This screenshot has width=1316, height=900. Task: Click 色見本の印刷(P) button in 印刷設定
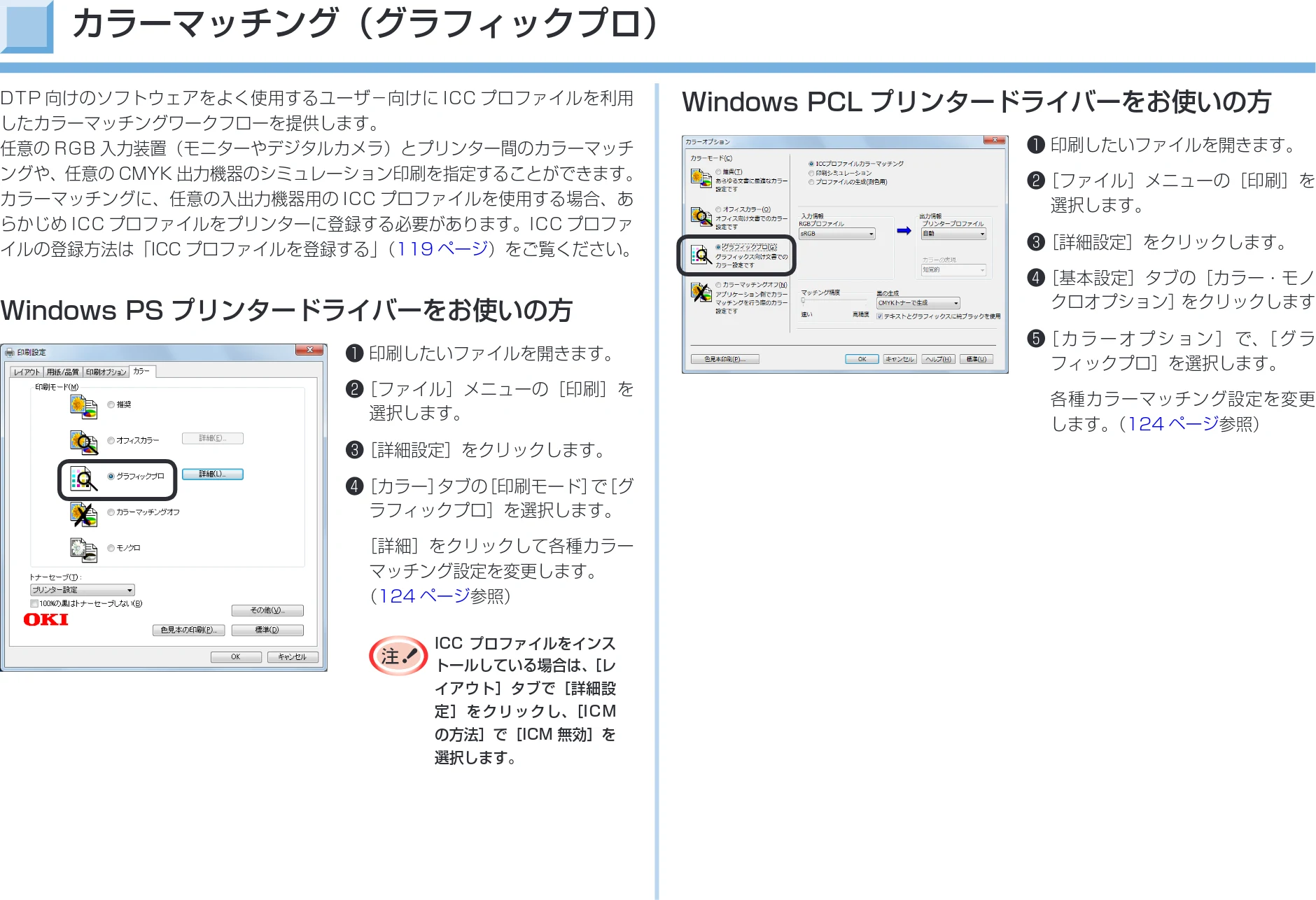tap(189, 630)
